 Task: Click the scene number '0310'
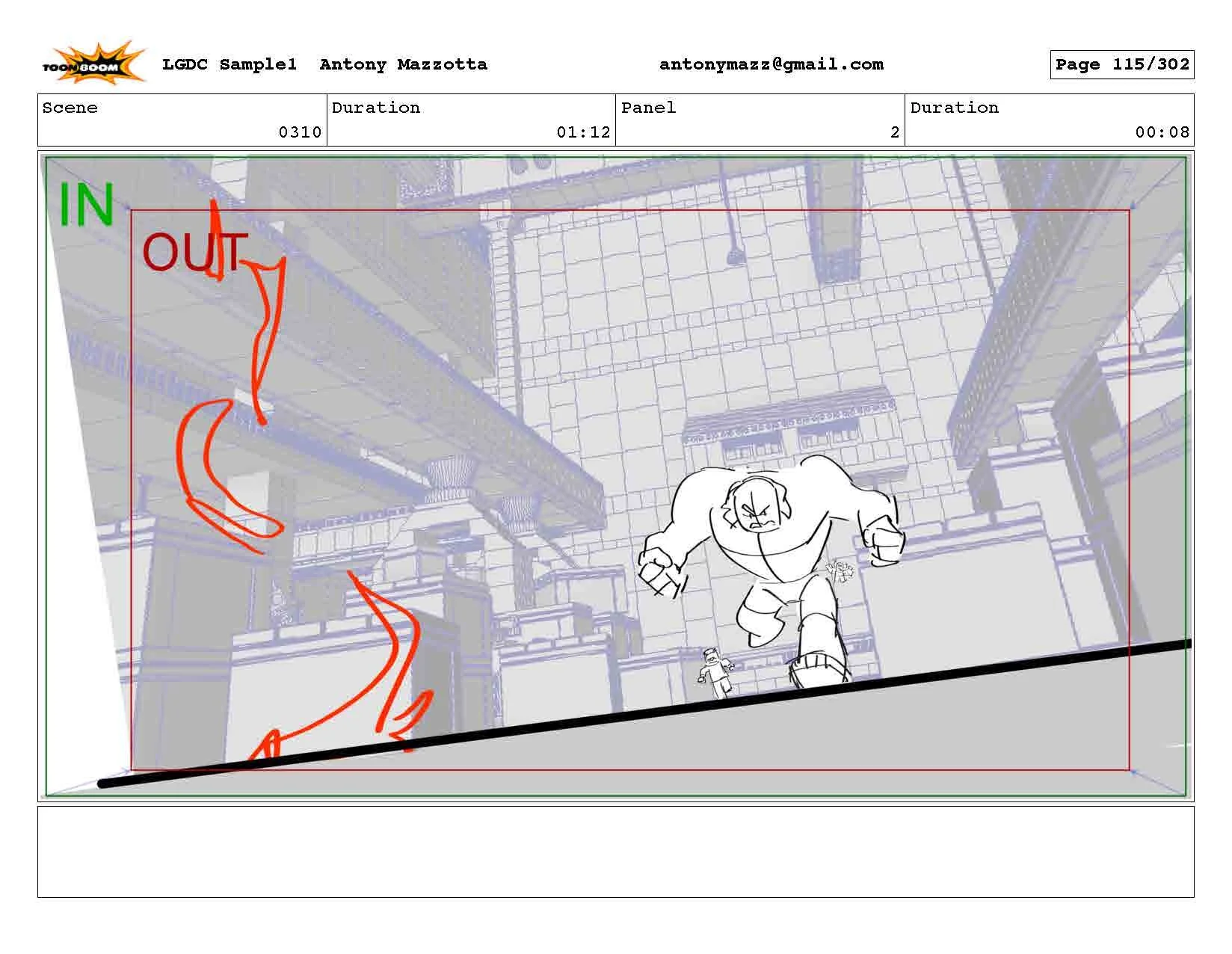pos(300,132)
